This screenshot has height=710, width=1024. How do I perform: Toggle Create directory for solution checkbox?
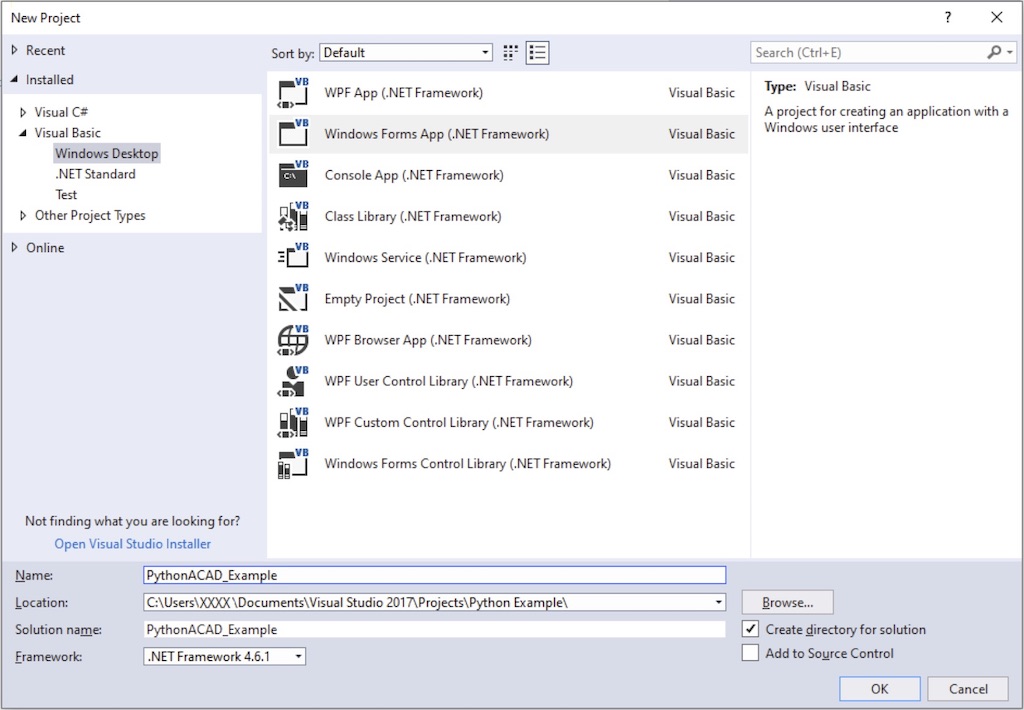[750, 629]
